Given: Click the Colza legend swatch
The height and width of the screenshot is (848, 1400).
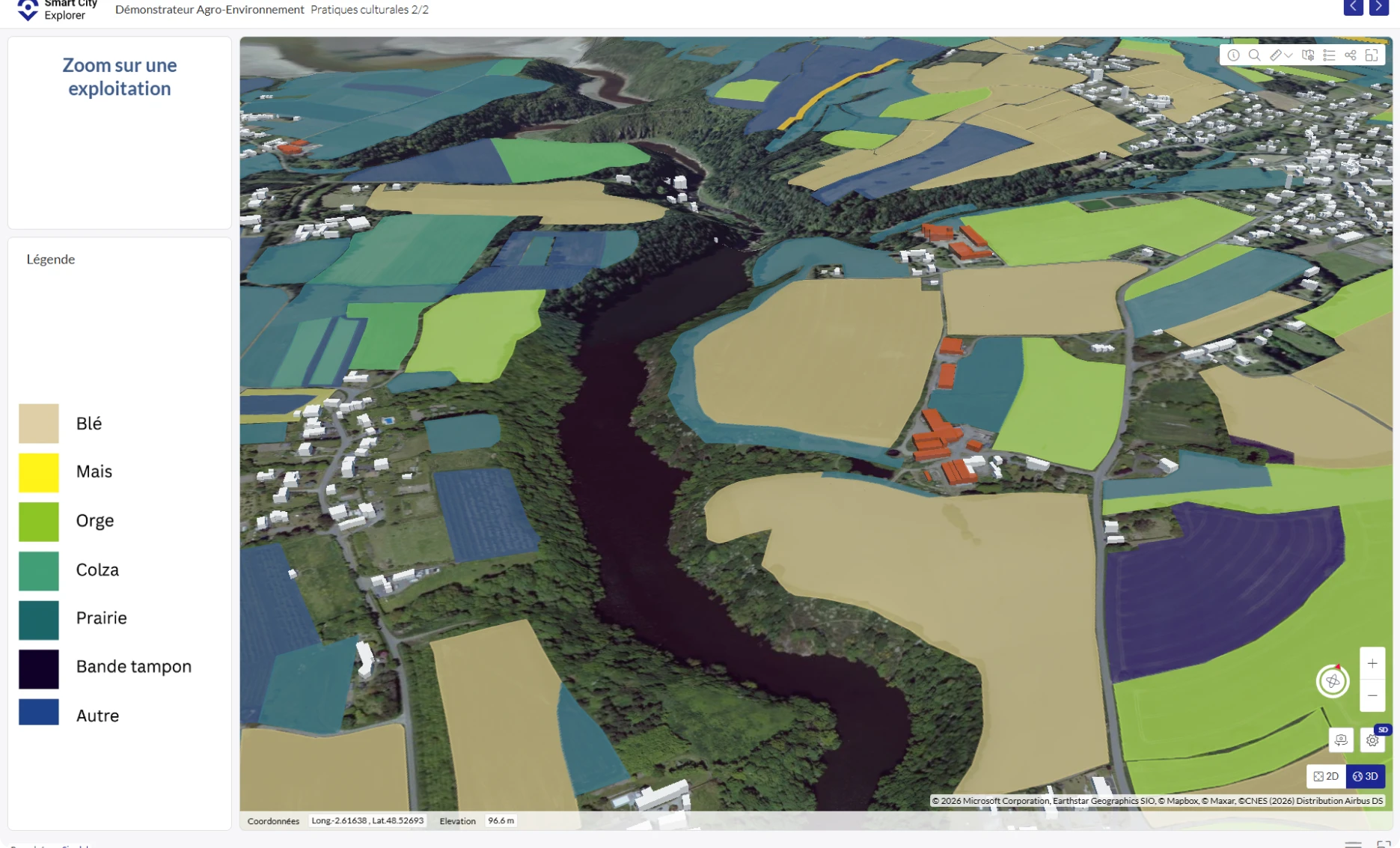Looking at the screenshot, I should 39,570.
